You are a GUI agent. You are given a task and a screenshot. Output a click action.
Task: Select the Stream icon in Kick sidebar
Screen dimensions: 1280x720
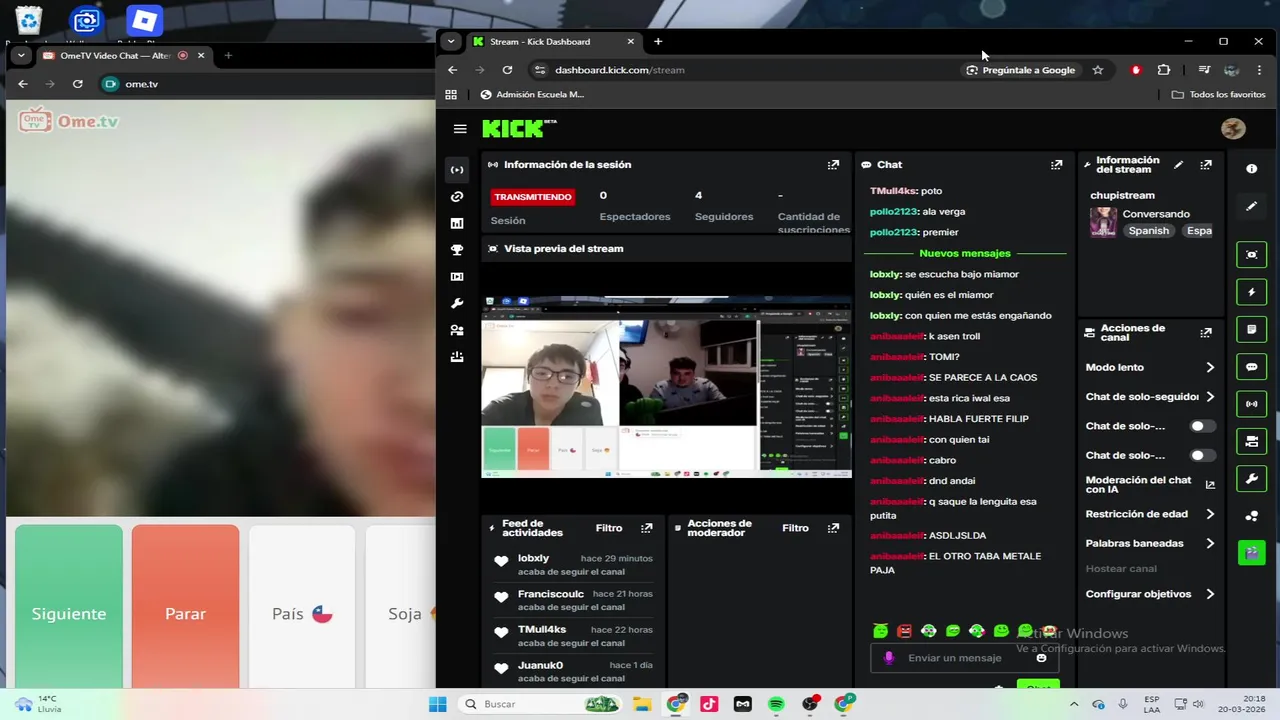(457, 170)
